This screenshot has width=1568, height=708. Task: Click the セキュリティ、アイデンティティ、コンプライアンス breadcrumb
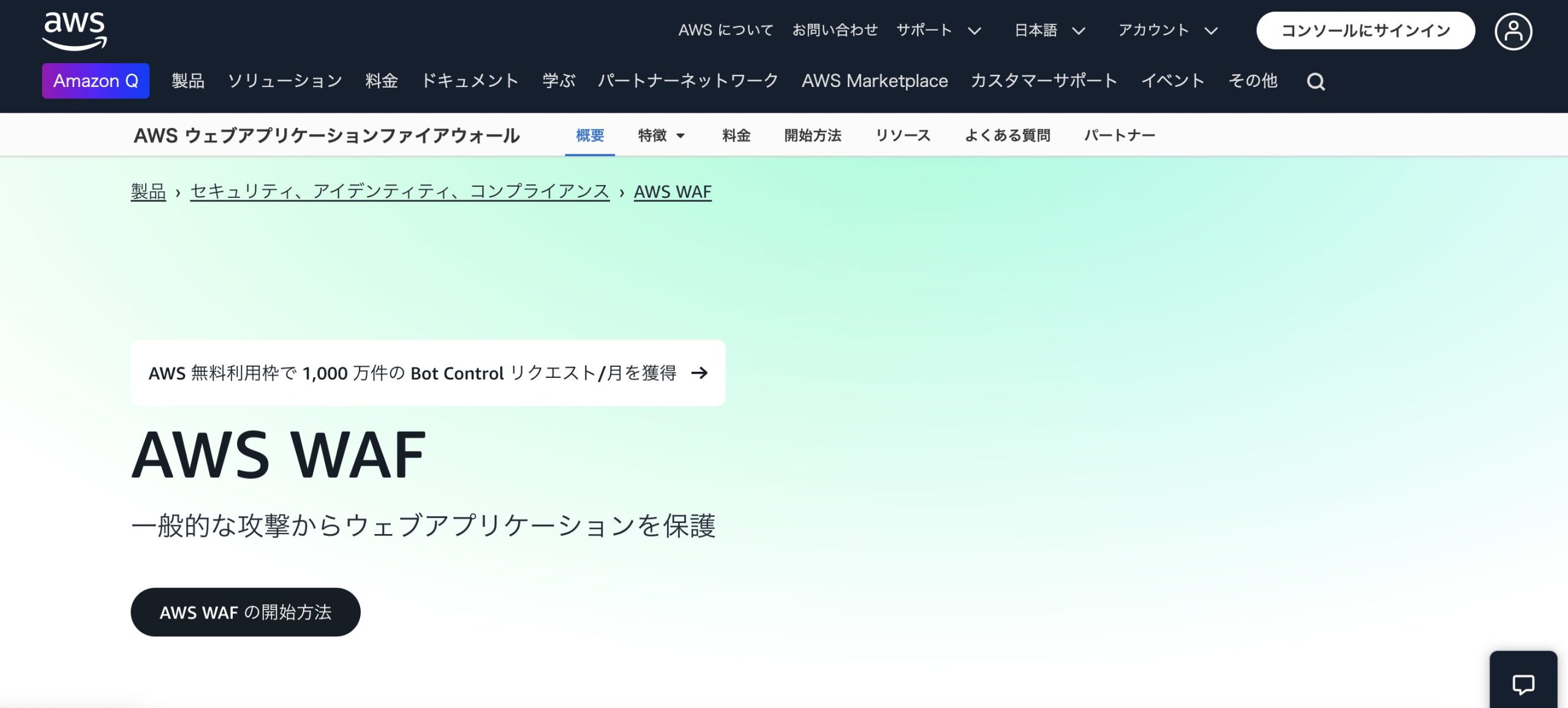400,192
